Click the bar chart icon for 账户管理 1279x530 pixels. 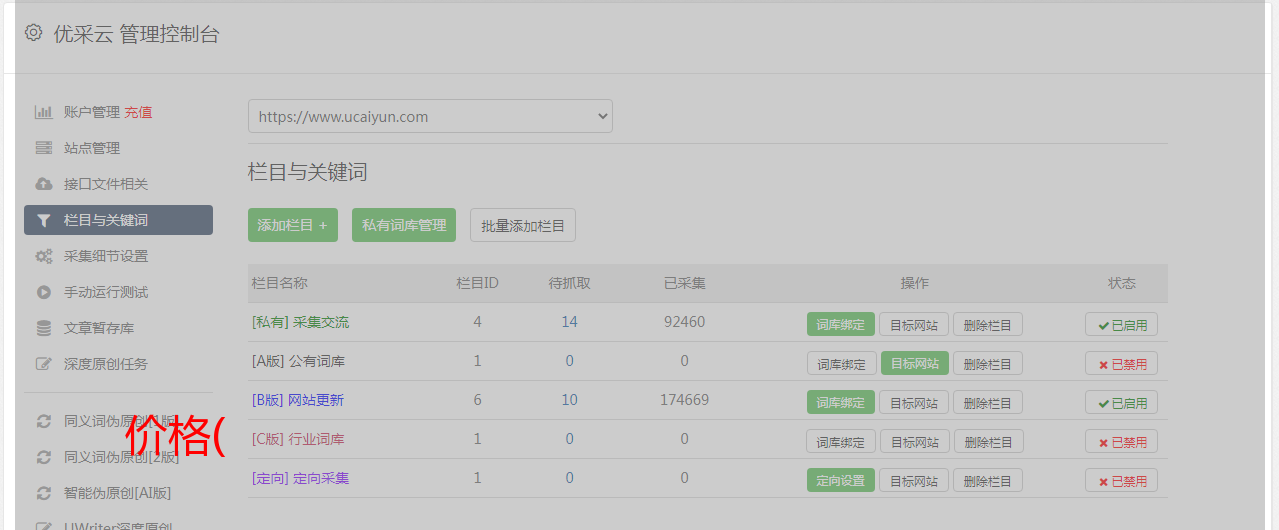pyautogui.click(x=43, y=112)
